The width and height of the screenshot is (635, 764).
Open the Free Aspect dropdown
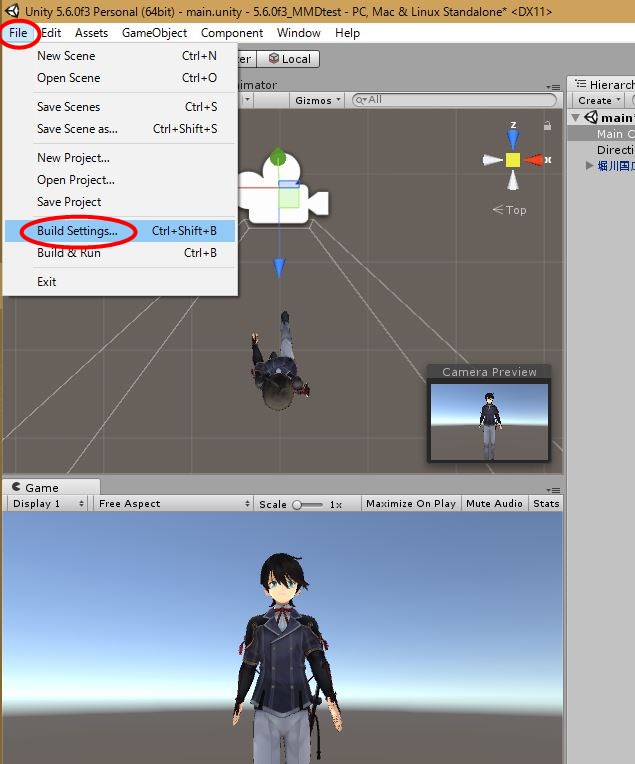click(x=173, y=504)
